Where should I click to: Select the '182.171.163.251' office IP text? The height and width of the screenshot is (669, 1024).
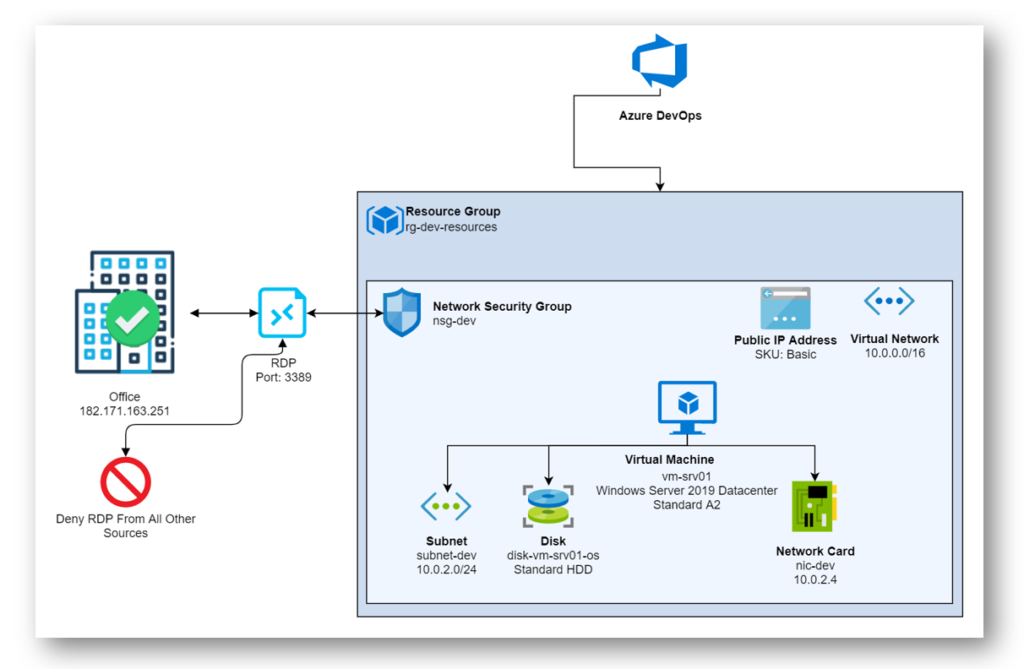[x=125, y=412]
